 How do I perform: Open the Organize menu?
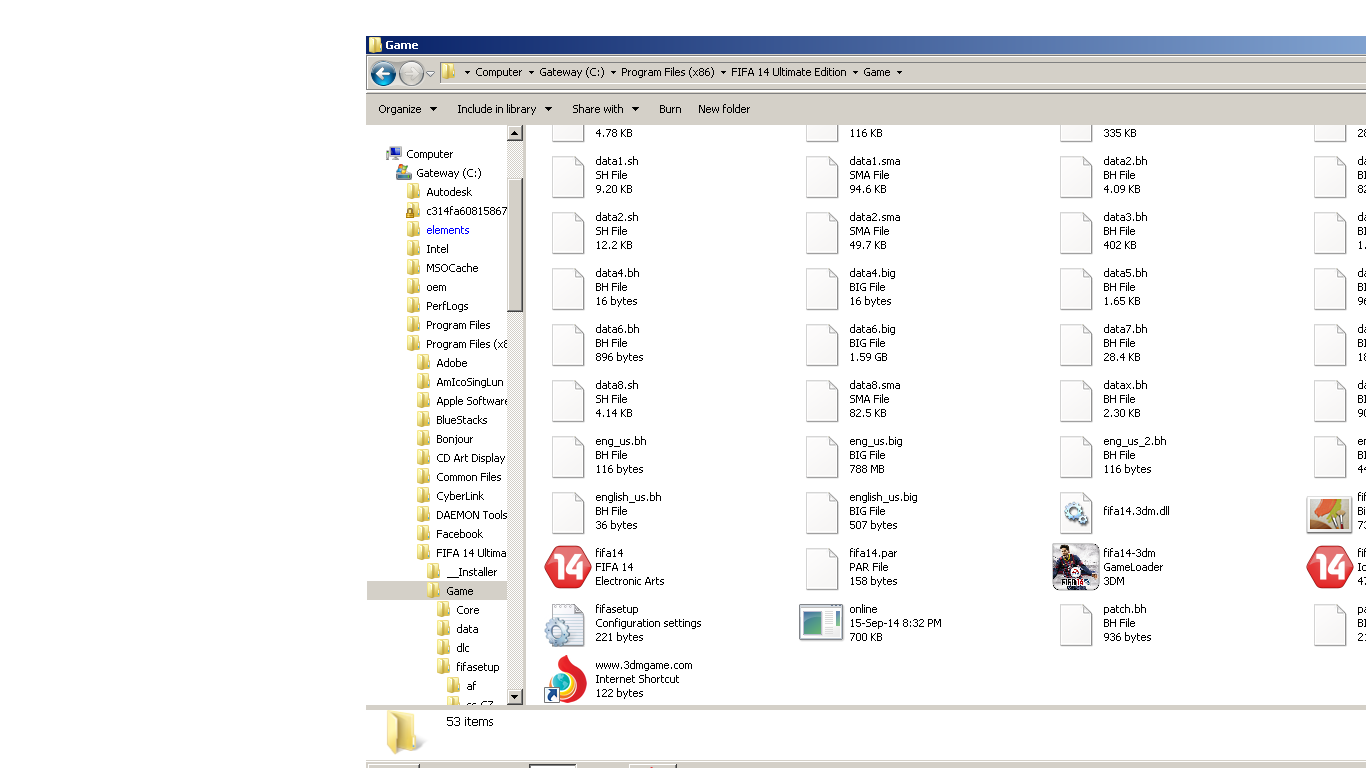tap(407, 109)
